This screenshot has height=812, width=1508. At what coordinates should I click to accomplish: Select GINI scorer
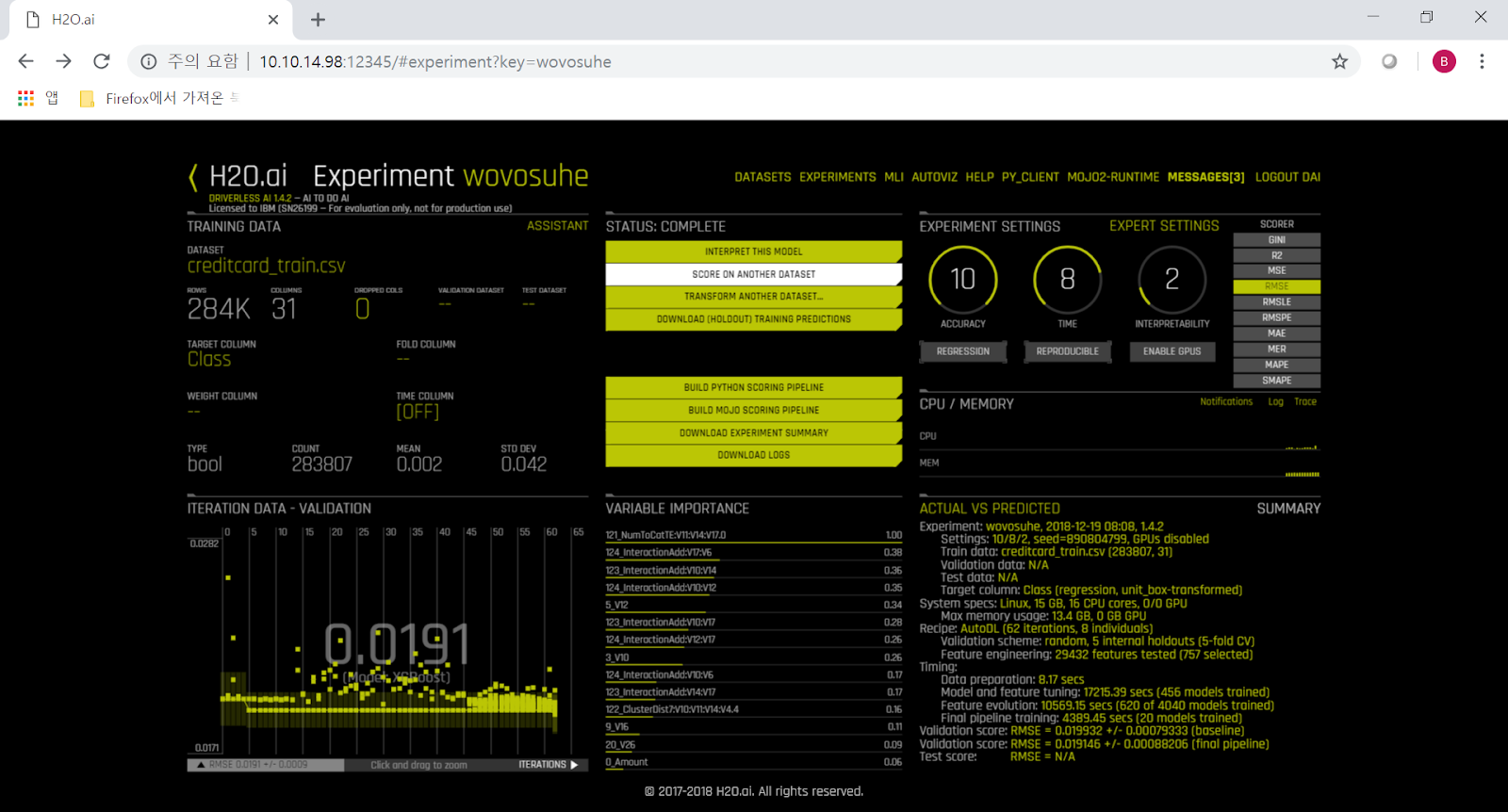(x=1277, y=240)
